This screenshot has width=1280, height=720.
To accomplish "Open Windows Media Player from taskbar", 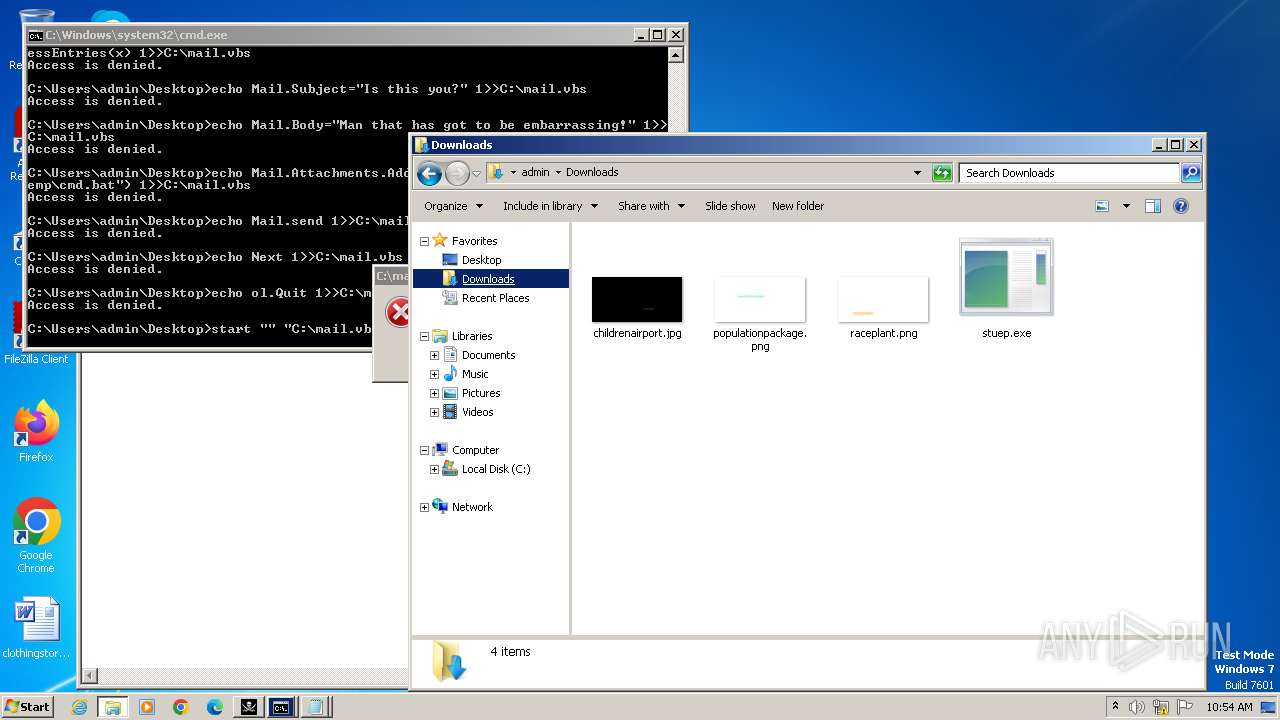I will [147, 707].
